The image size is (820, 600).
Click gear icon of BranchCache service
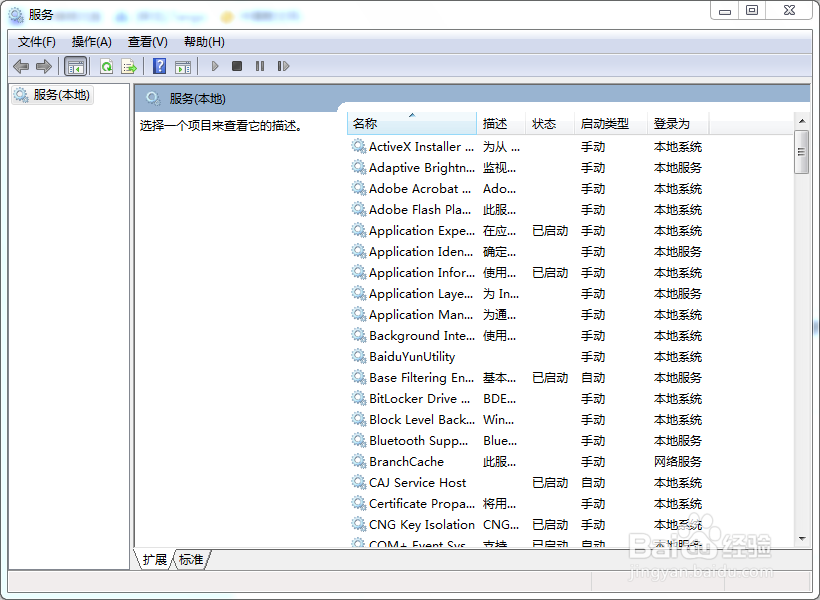358,461
